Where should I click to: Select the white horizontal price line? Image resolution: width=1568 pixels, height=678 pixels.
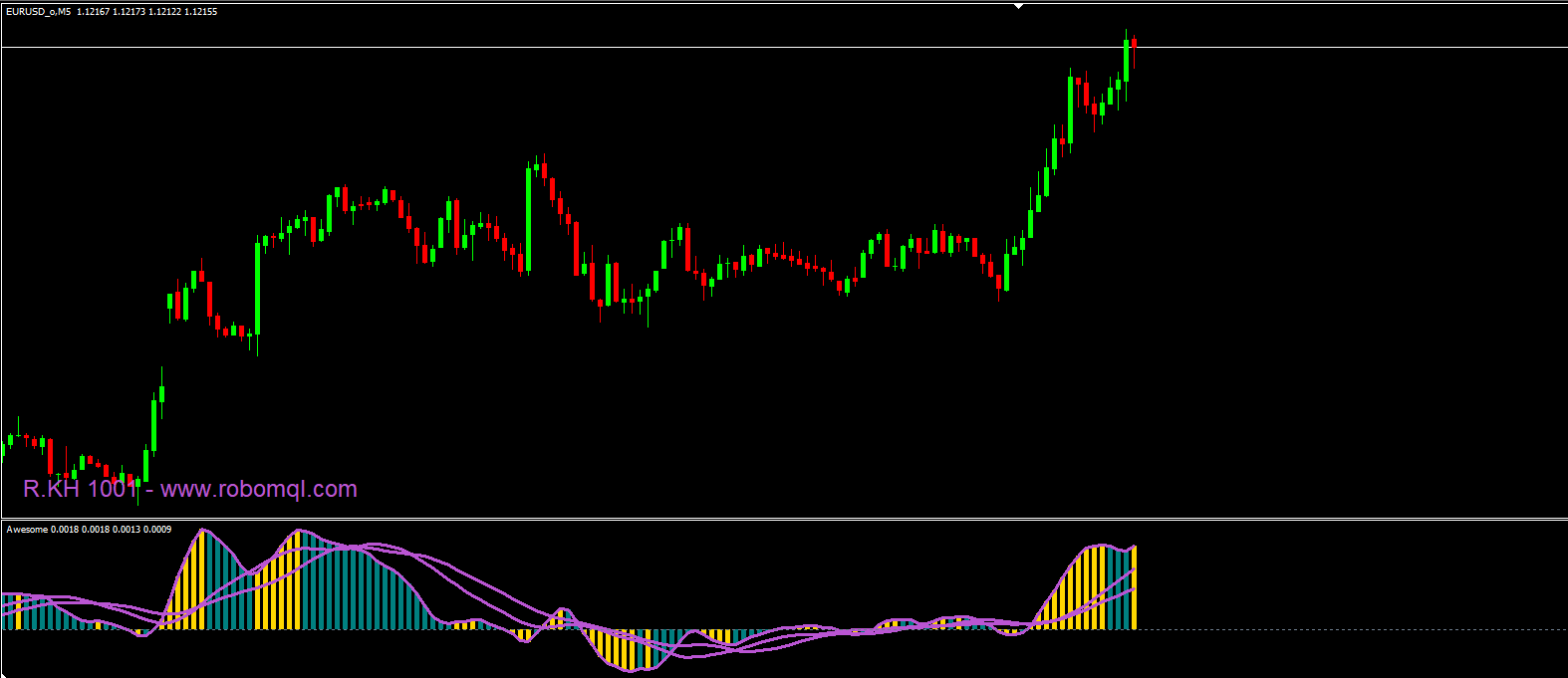(x=784, y=47)
